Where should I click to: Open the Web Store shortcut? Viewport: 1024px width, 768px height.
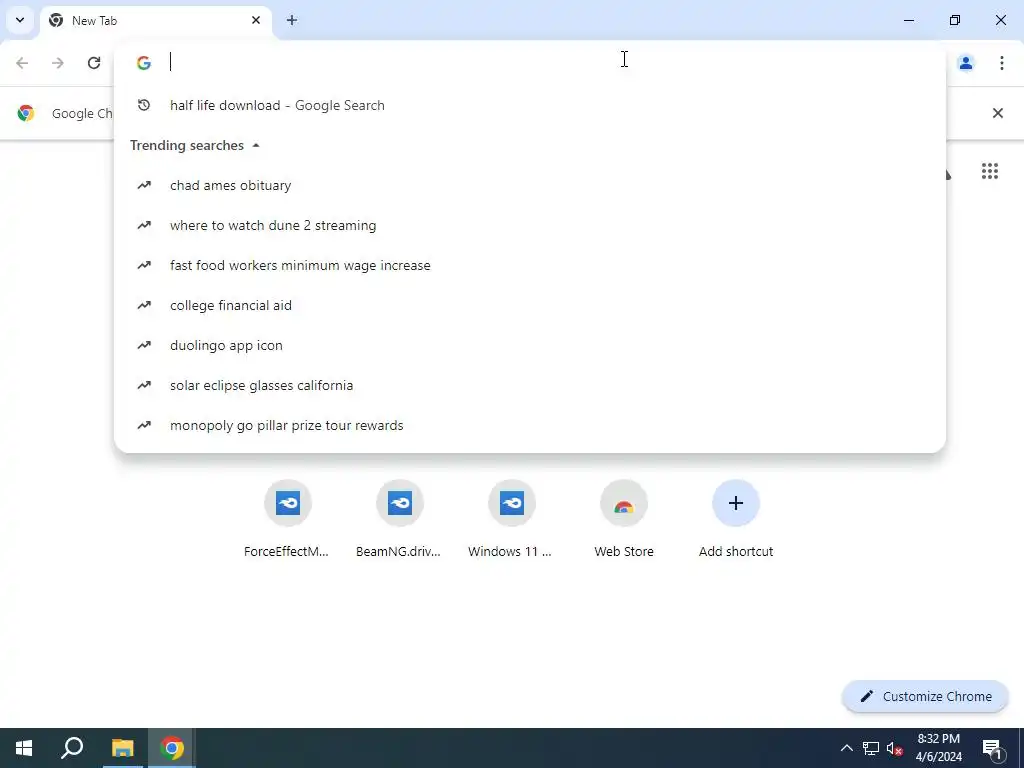624,519
